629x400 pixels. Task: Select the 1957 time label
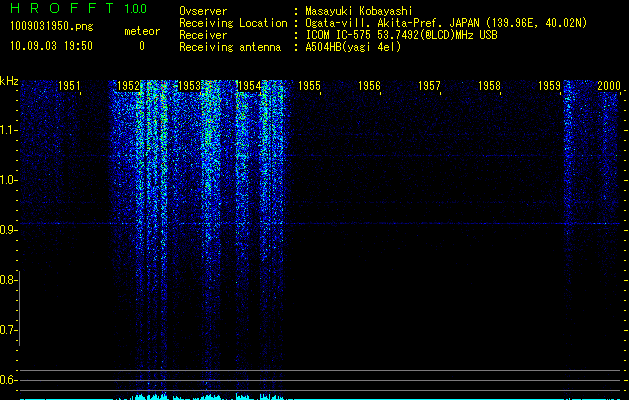(x=429, y=86)
